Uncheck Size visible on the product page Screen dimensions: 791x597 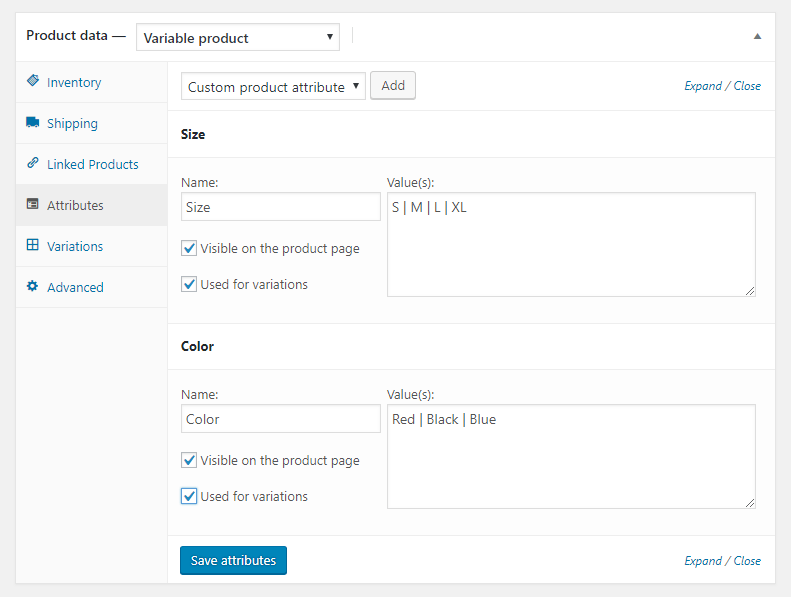pos(189,248)
